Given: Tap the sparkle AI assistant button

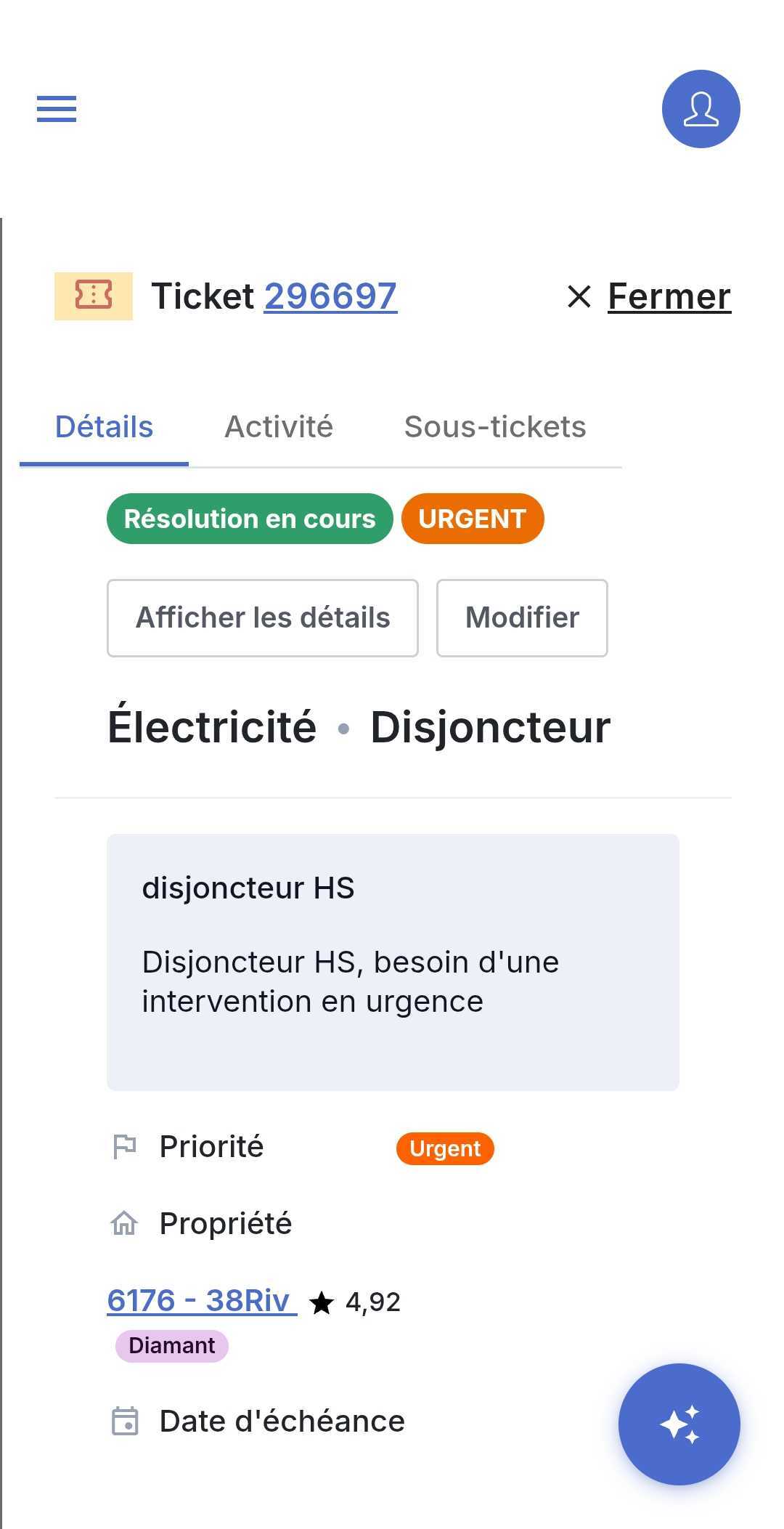Looking at the screenshot, I should [x=679, y=1424].
